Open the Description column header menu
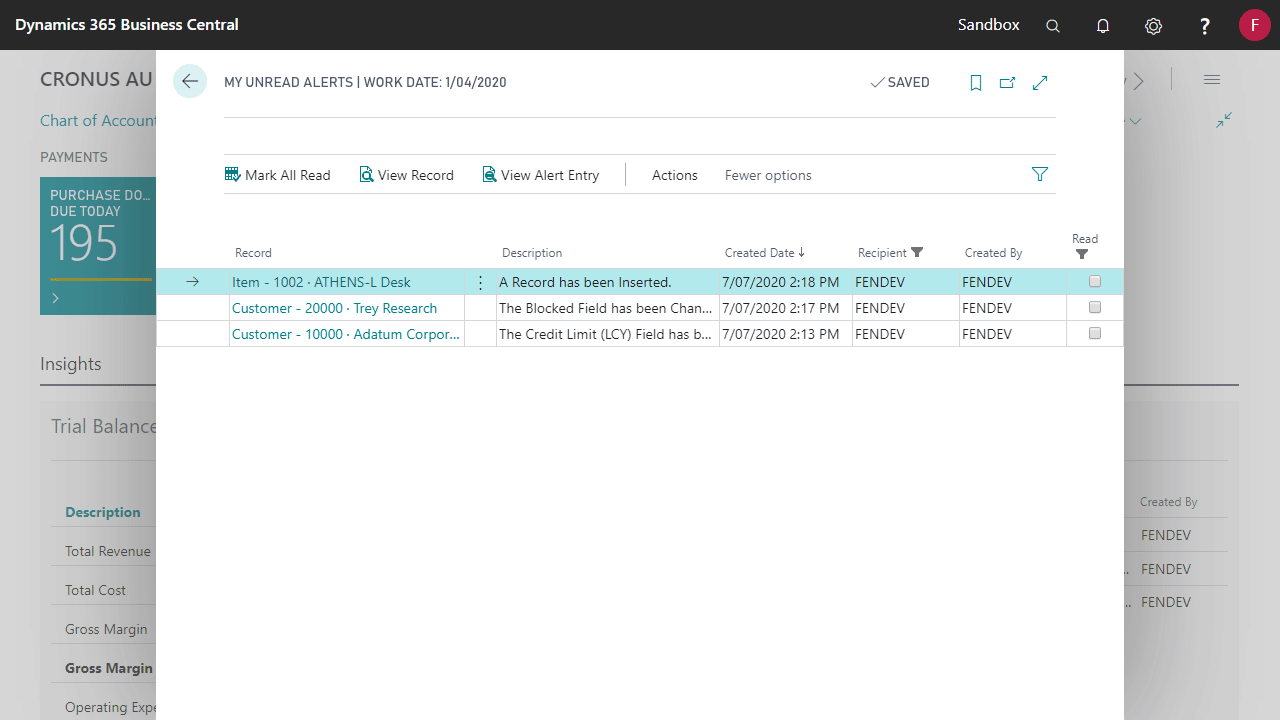The width and height of the screenshot is (1280, 720). pyautogui.click(x=532, y=253)
